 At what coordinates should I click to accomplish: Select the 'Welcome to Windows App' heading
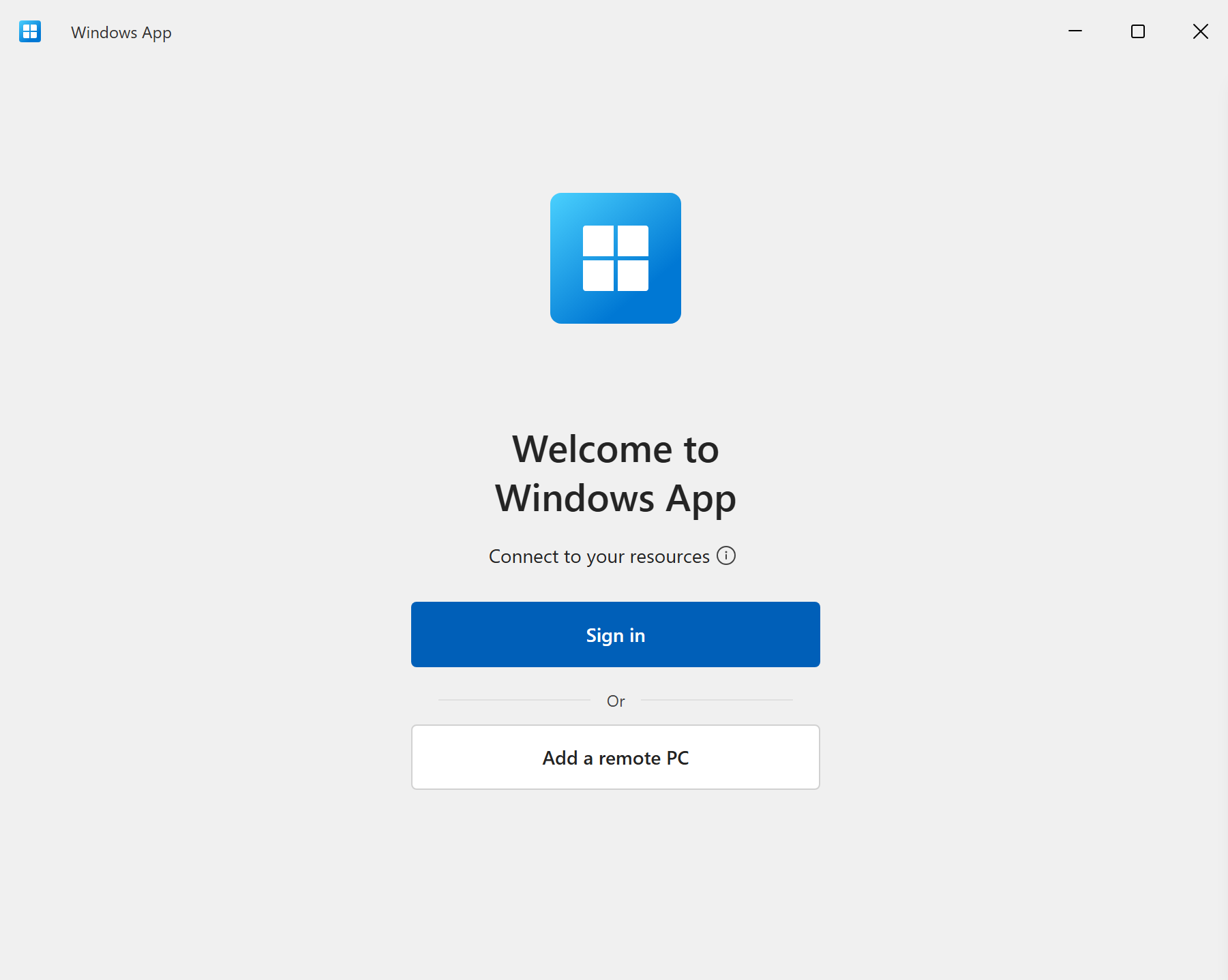(x=615, y=474)
